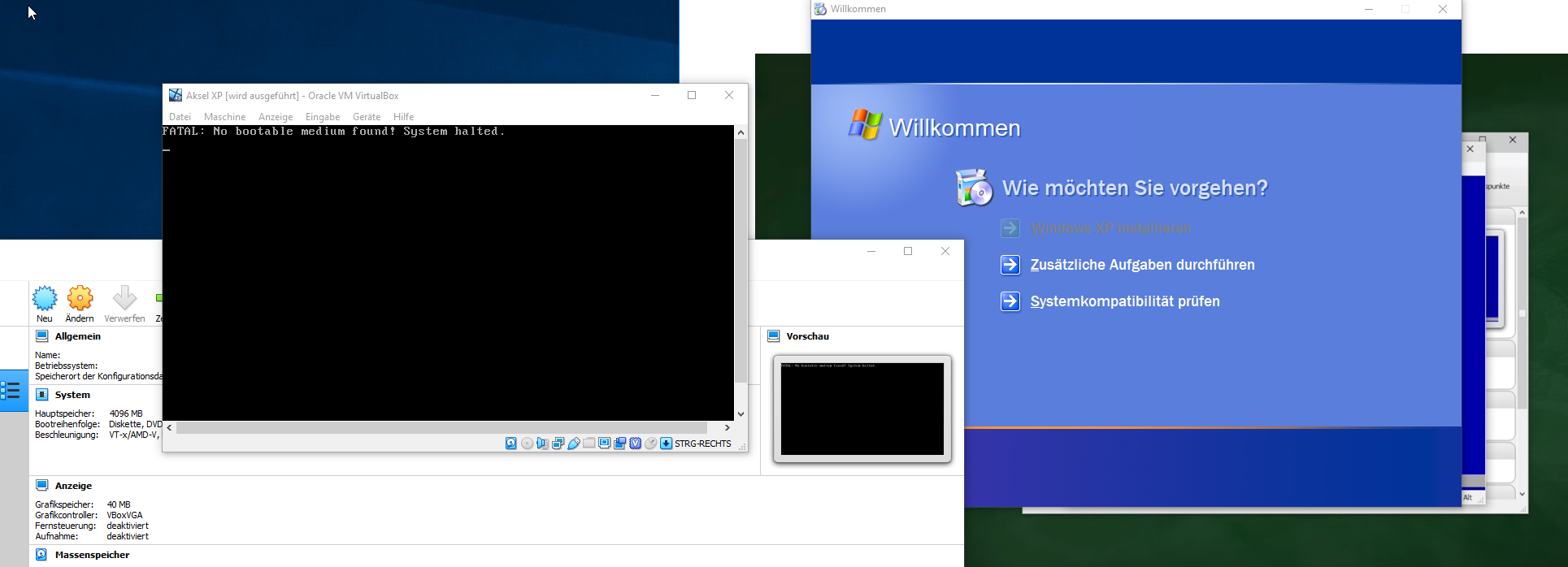The image size is (1568, 567).
Task: Click the blue list tools icon at left edge
Action: 11,391
